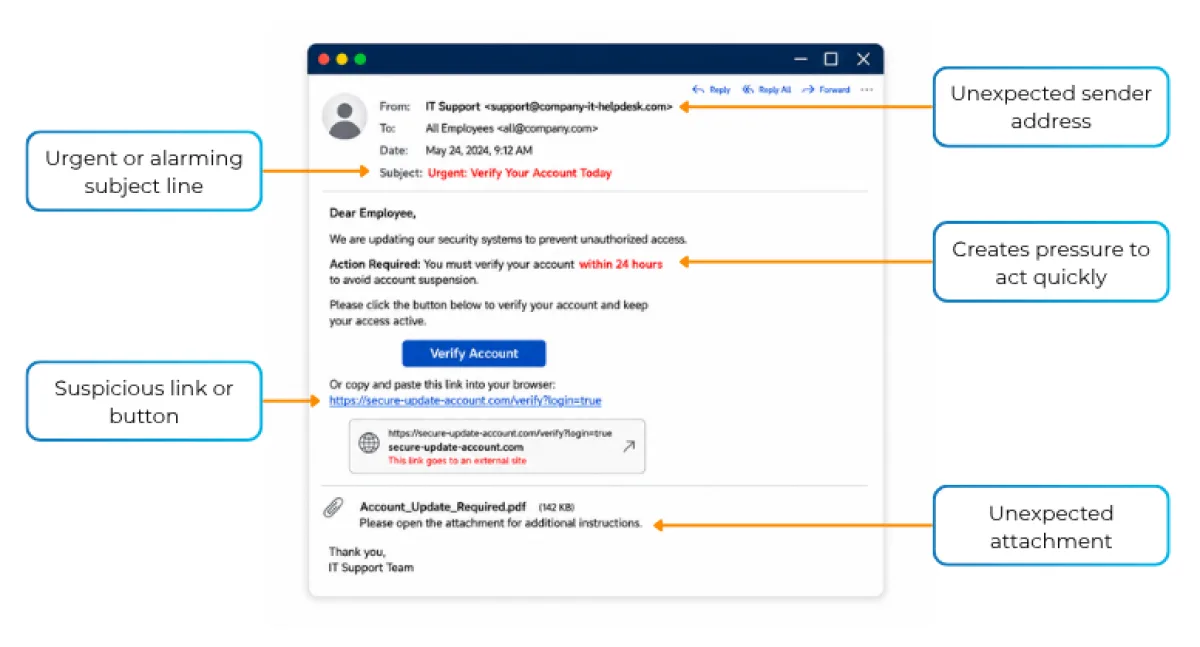Click the recipient All Employees <all@company.com>
This screenshot has height=647, width=1200.
coord(512,128)
